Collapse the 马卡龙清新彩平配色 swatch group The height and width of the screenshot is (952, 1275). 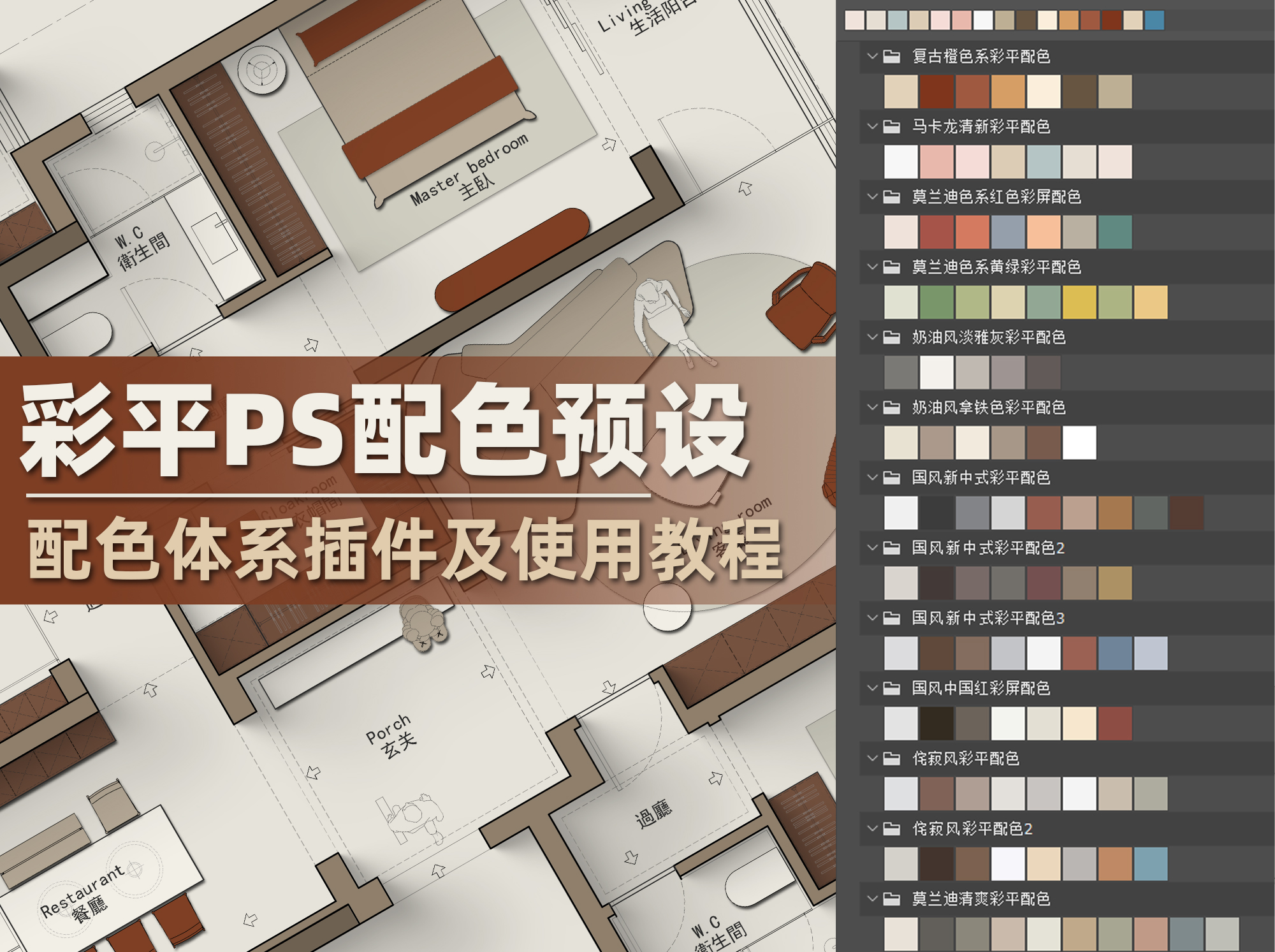coord(872,126)
